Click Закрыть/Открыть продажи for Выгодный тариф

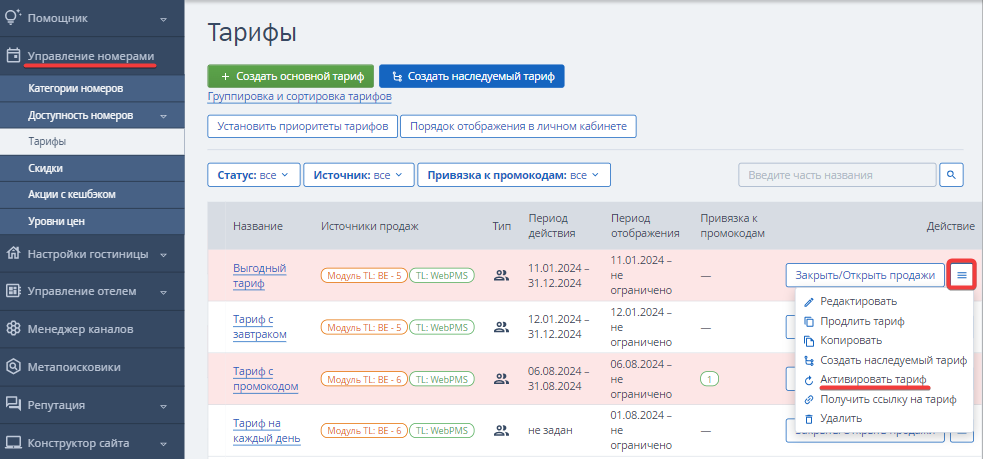pos(865,275)
